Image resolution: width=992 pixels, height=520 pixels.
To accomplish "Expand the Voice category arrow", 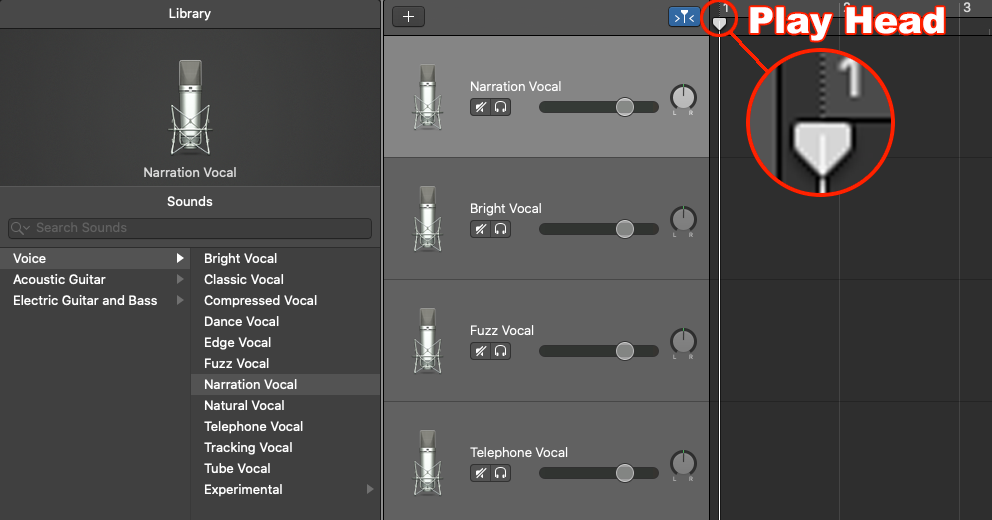I will [180, 258].
